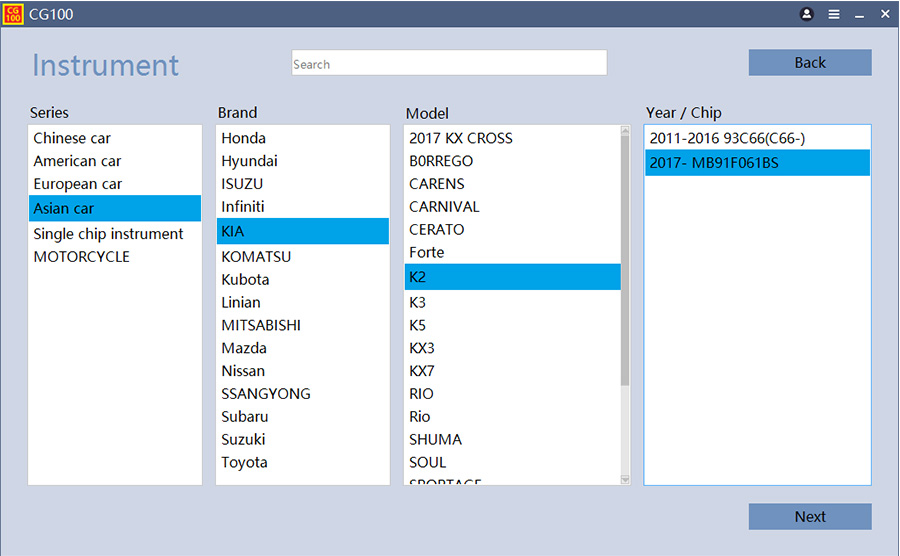This screenshot has width=900, height=556.
Task: Select CARNIVAL model
Action: (444, 206)
